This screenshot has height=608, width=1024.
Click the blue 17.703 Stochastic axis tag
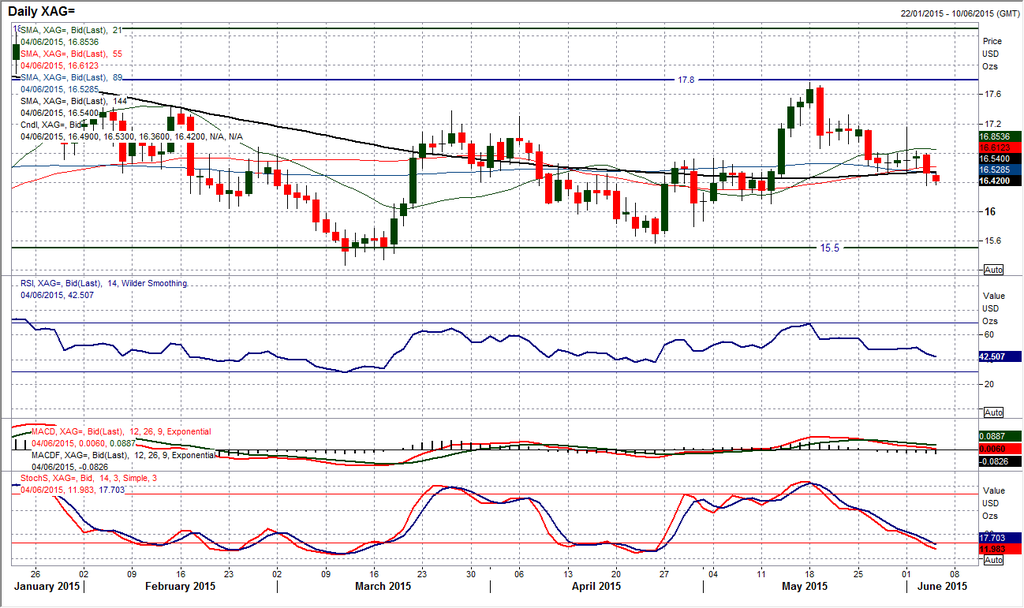point(999,537)
